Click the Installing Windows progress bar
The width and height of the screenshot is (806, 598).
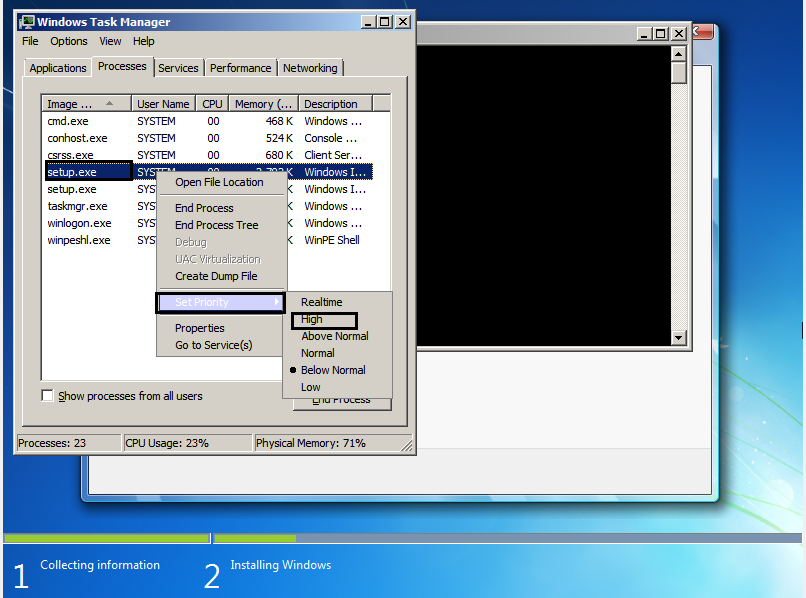507,538
